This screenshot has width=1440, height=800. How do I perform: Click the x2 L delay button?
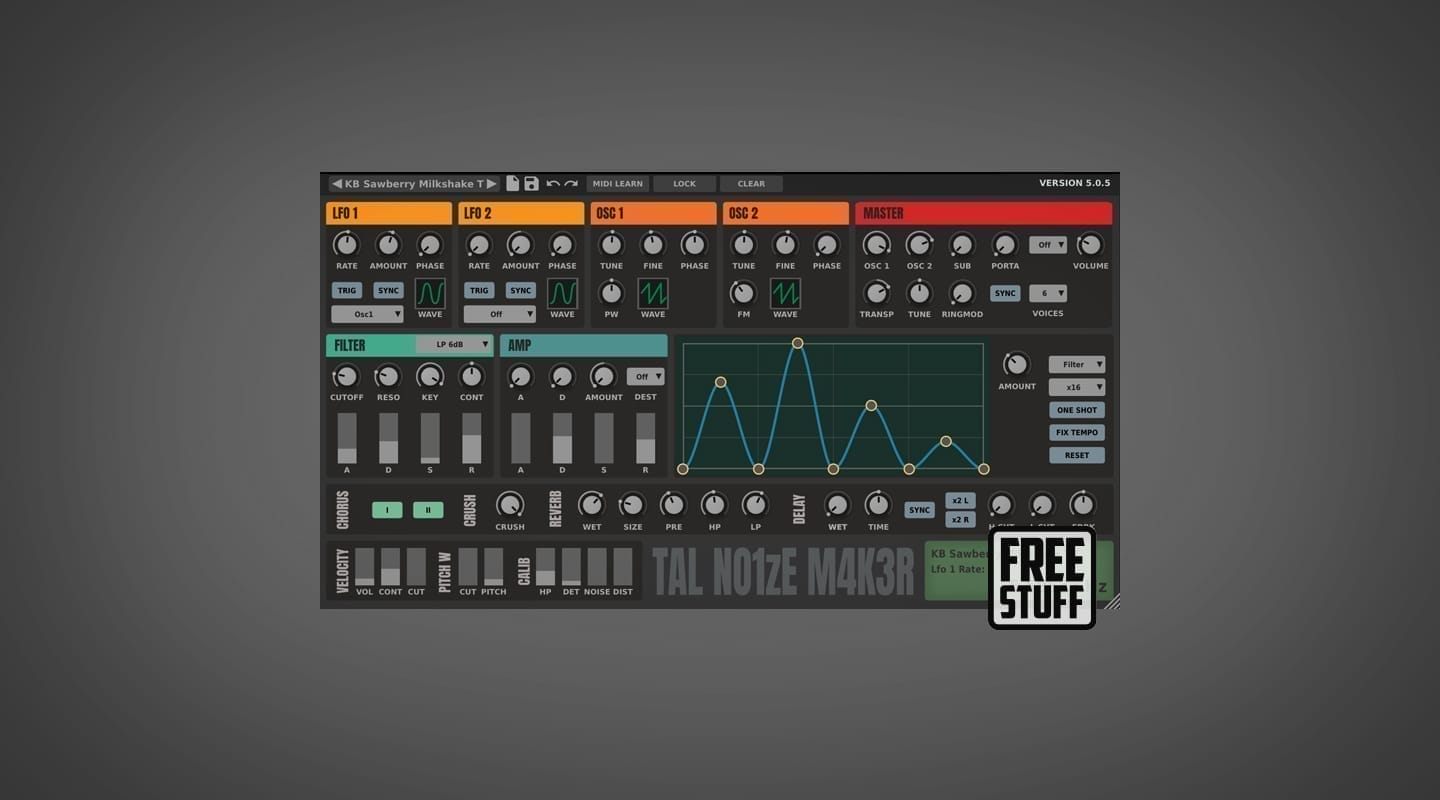[x=960, y=501]
